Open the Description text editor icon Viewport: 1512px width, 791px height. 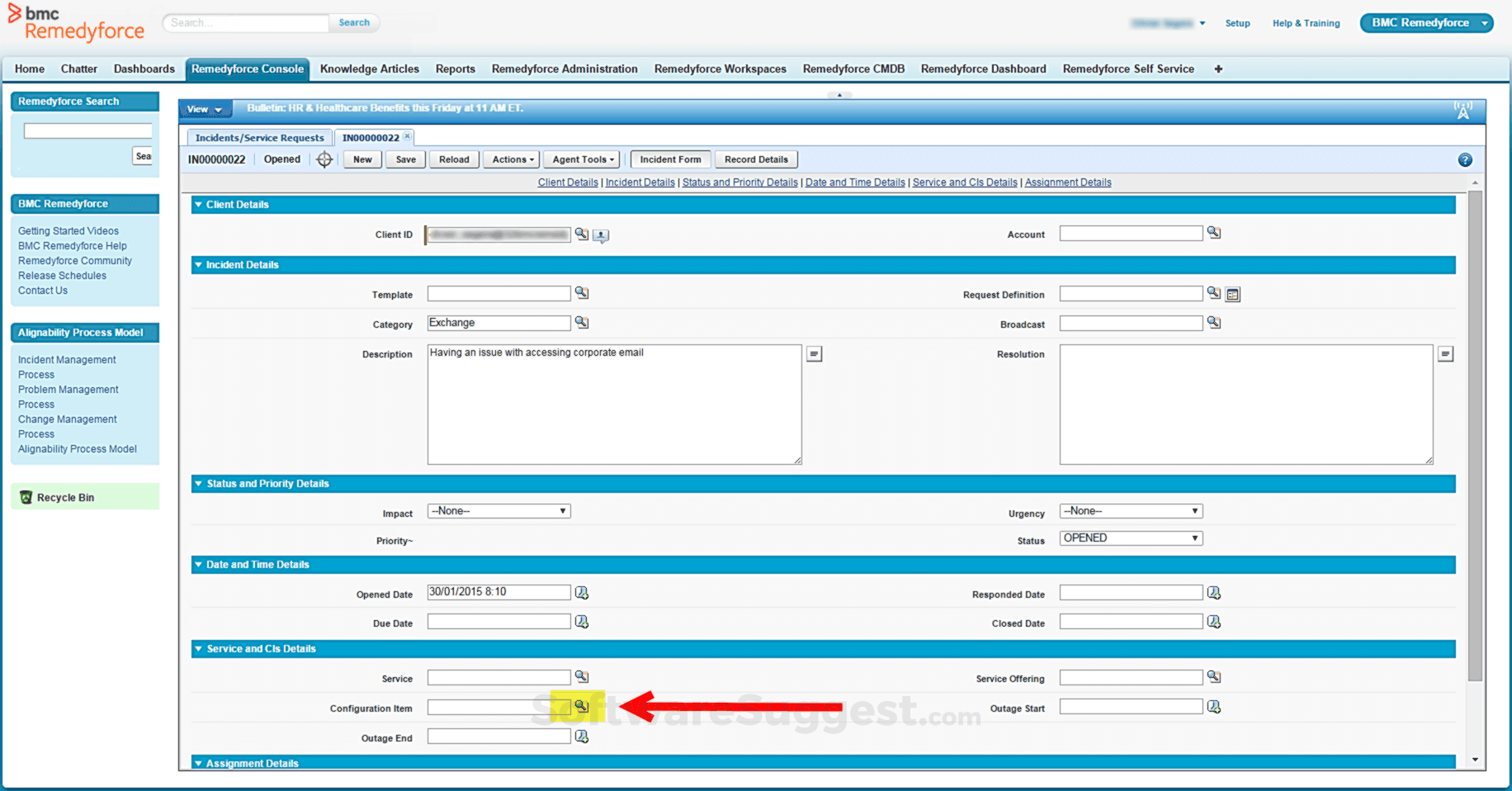814,354
